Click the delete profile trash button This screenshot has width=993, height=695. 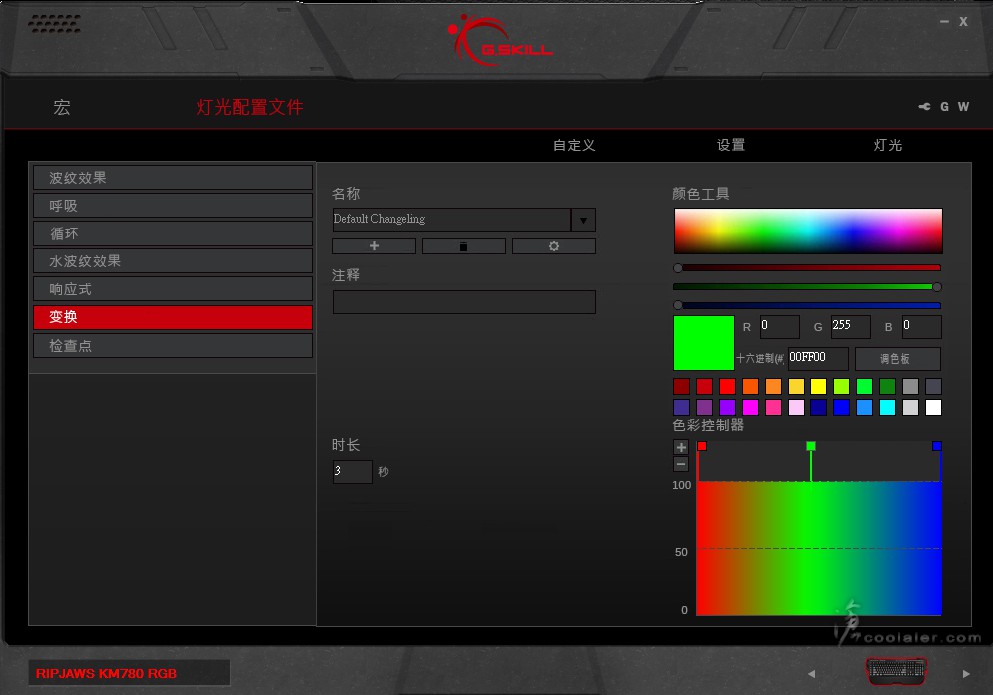point(464,246)
